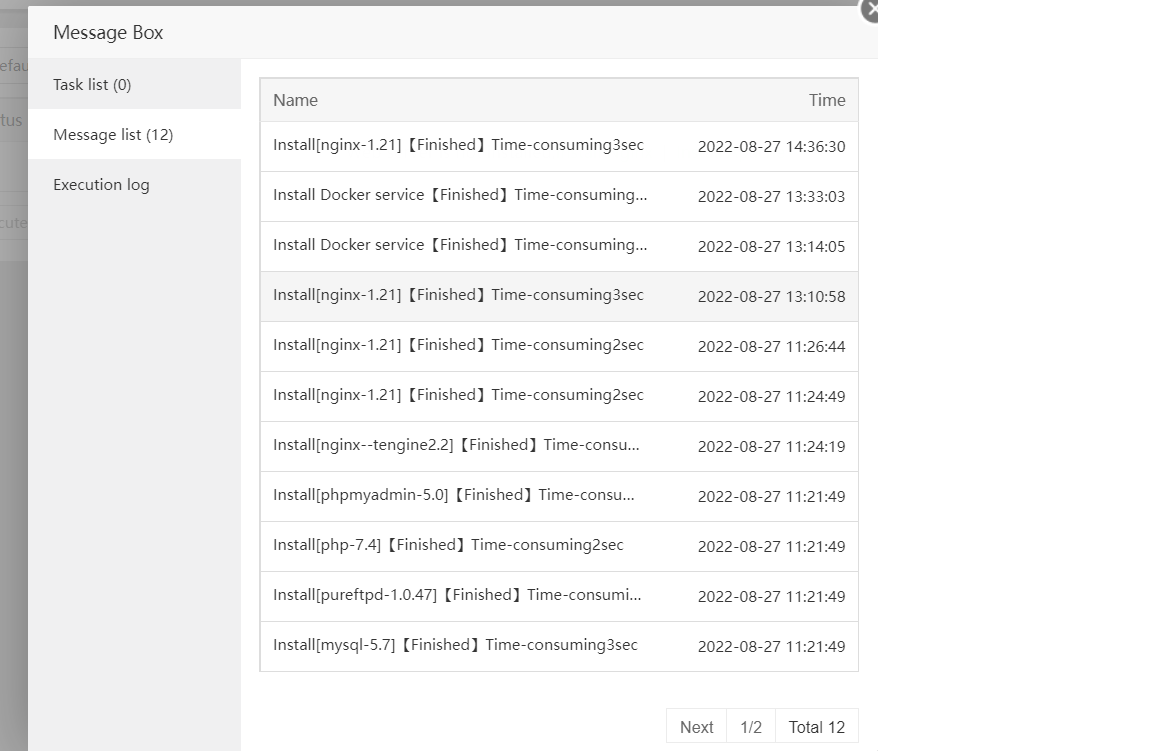Click the Total 12 count label
The width and height of the screenshot is (1152, 751).
point(816,727)
